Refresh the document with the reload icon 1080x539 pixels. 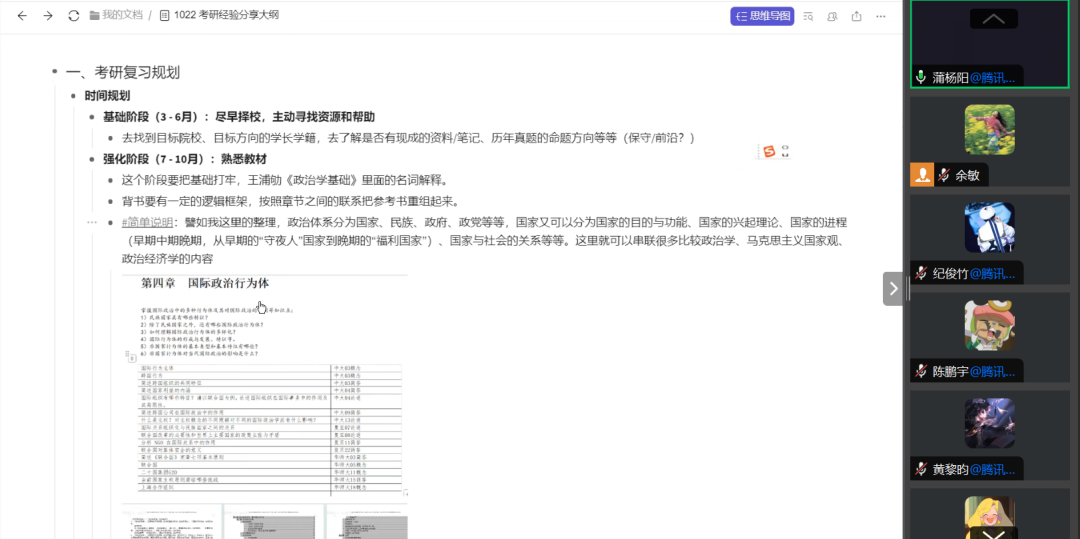(x=73, y=16)
